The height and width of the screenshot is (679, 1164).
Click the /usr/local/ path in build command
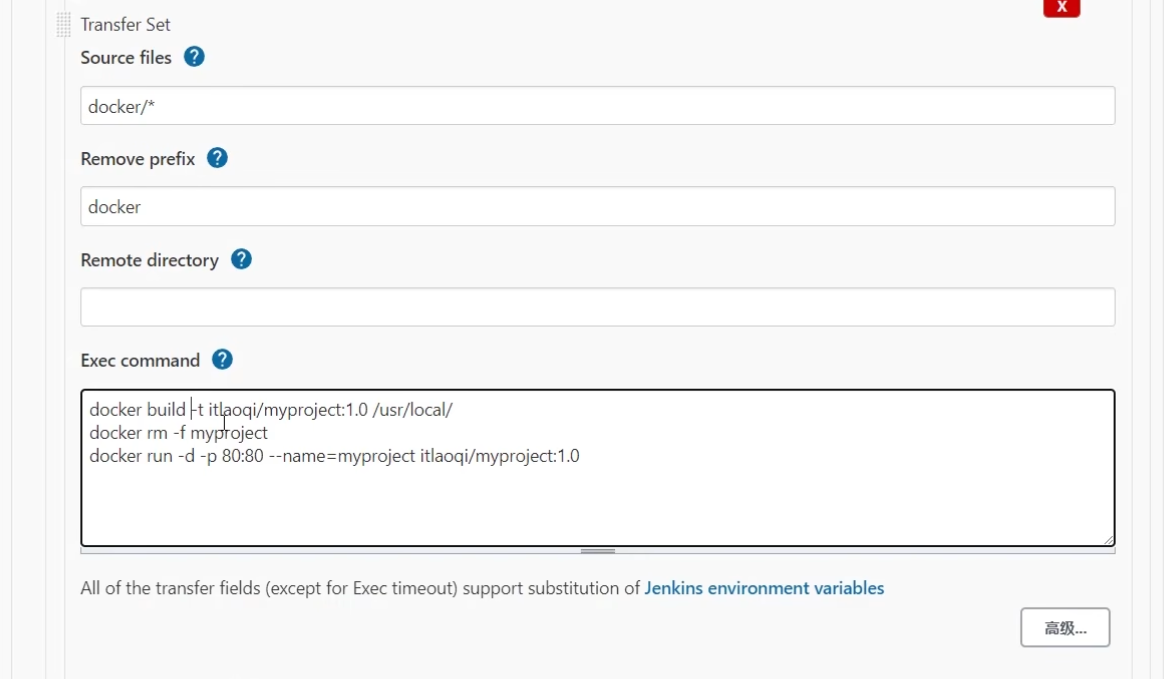(413, 410)
